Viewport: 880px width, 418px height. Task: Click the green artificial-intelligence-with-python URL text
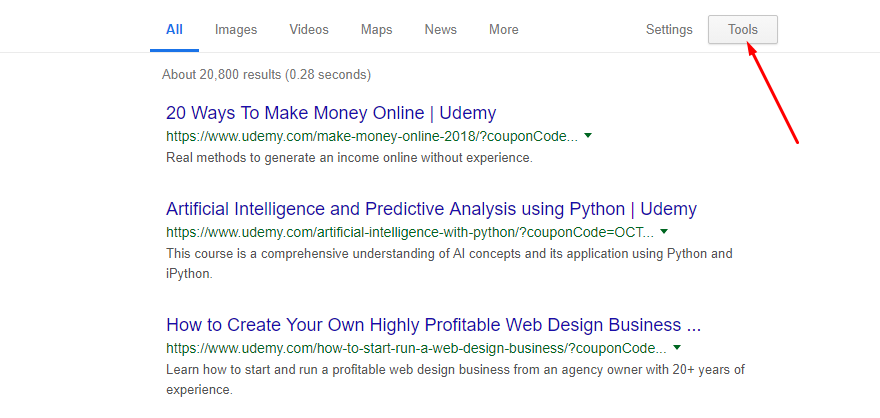[410, 232]
